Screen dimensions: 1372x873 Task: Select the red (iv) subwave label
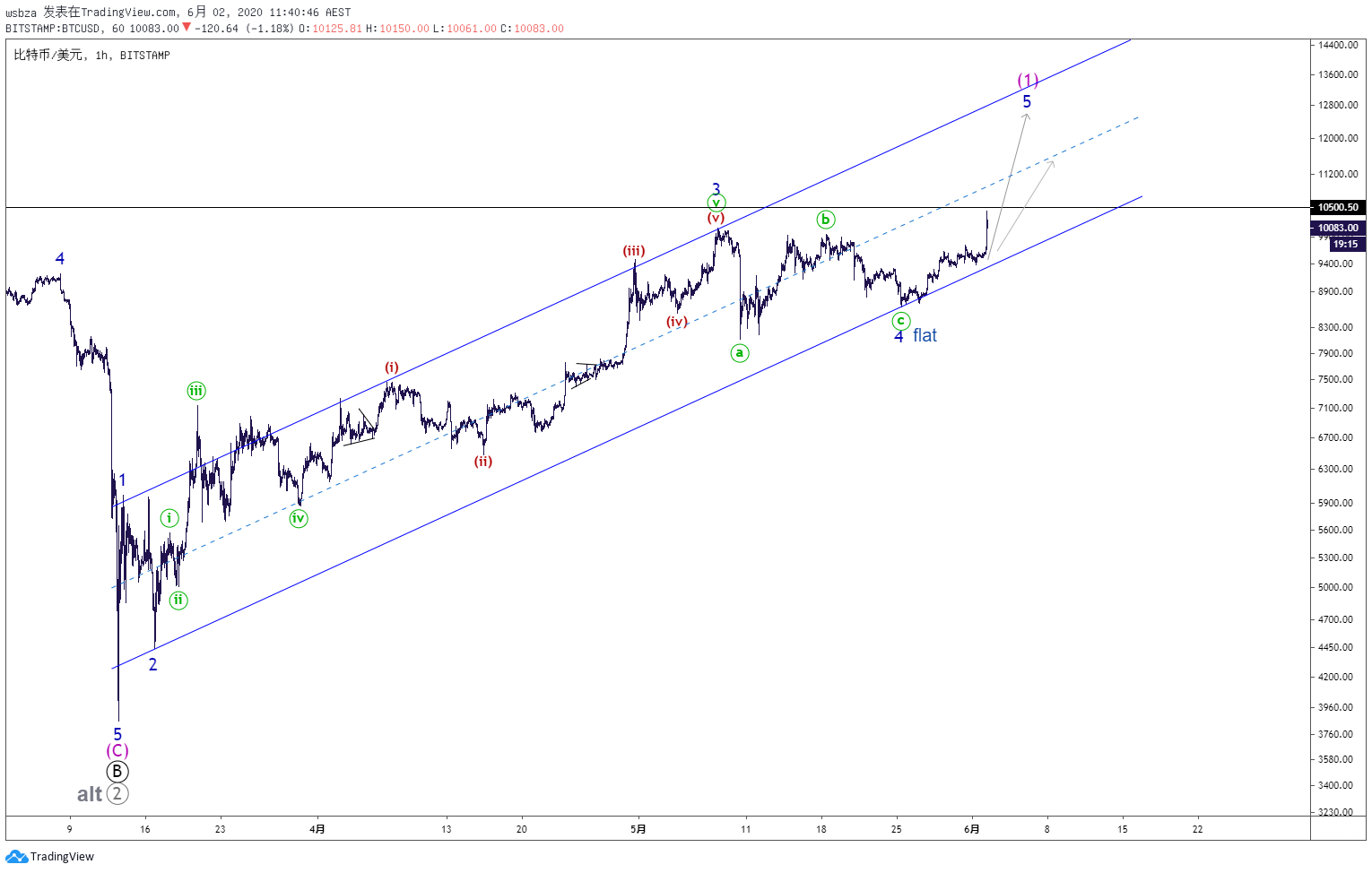tap(677, 322)
